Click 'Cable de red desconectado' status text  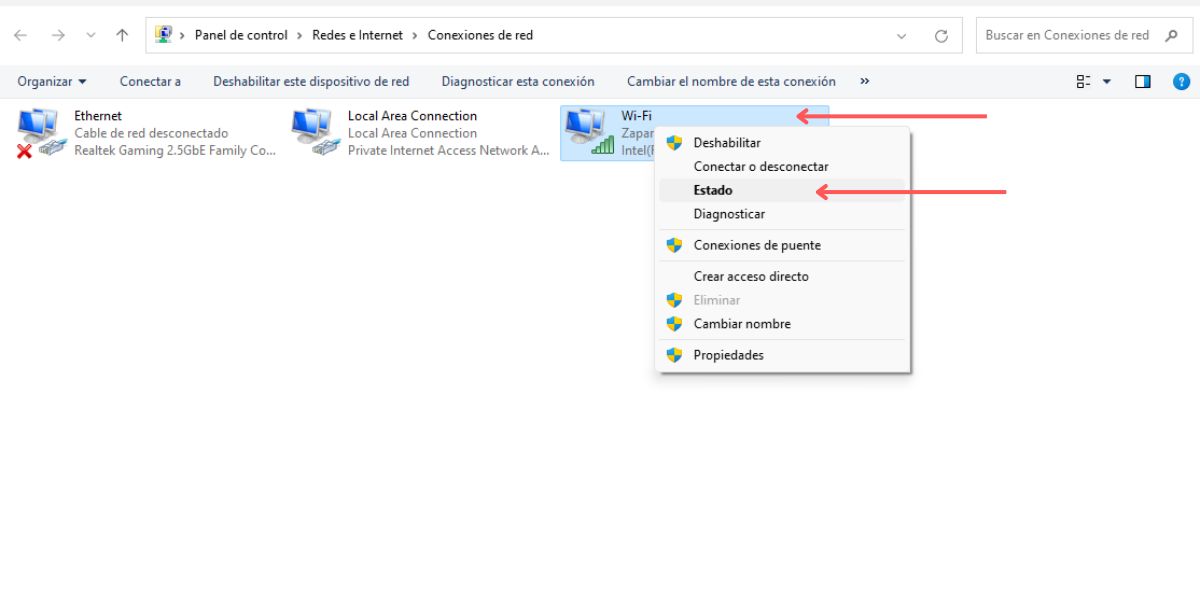pyautogui.click(x=151, y=133)
